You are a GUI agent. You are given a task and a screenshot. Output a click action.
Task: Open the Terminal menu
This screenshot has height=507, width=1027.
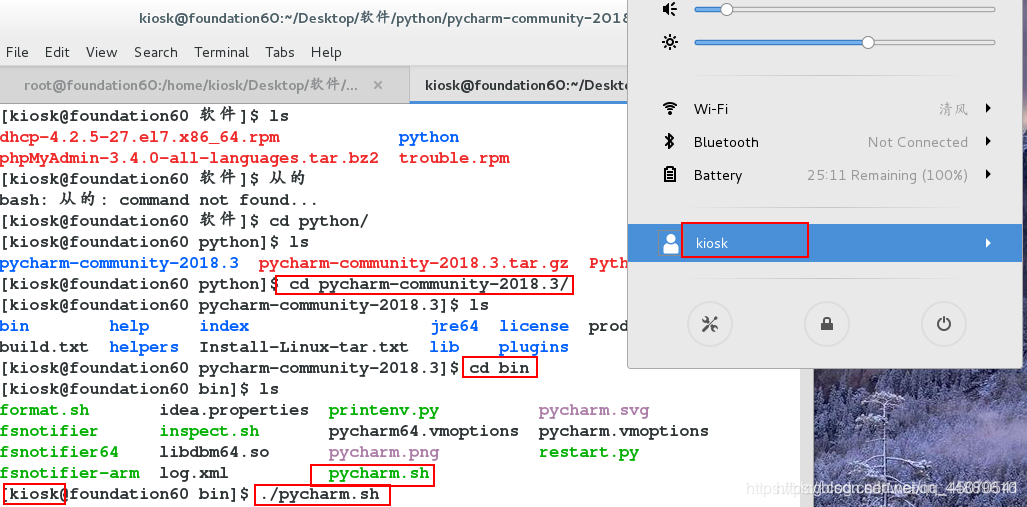pyautogui.click(x=221, y=52)
